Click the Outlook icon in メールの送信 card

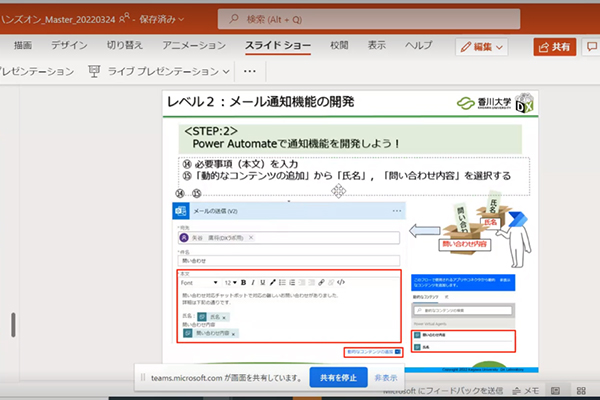[181, 211]
